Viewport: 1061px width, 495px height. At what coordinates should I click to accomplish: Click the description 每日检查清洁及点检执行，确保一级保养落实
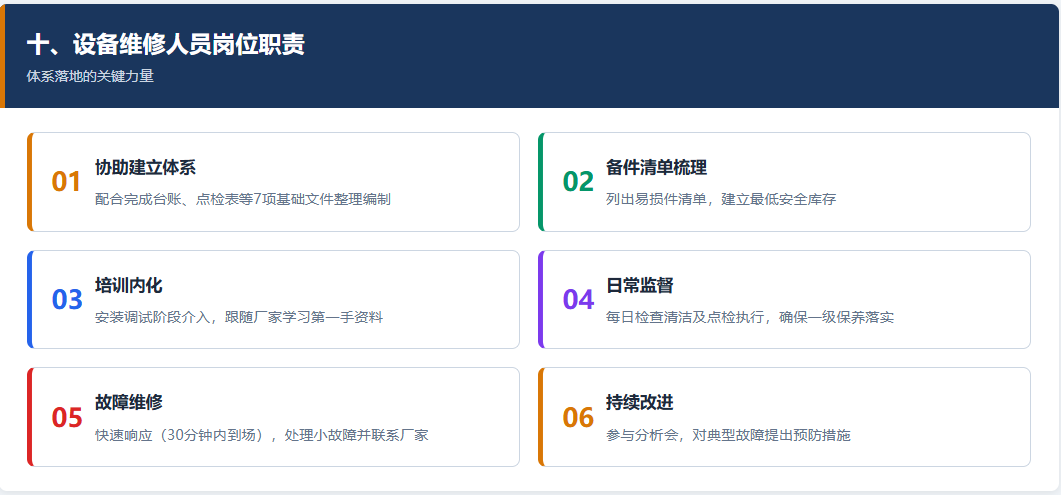(750, 317)
